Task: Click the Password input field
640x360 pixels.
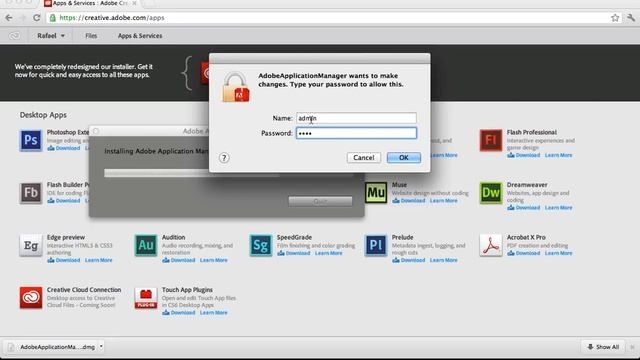Action: [356, 133]
